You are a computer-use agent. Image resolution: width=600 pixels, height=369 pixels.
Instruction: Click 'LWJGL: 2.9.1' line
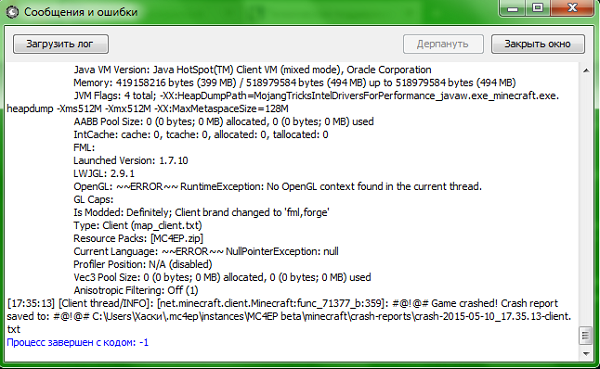[x=104, y=173]
